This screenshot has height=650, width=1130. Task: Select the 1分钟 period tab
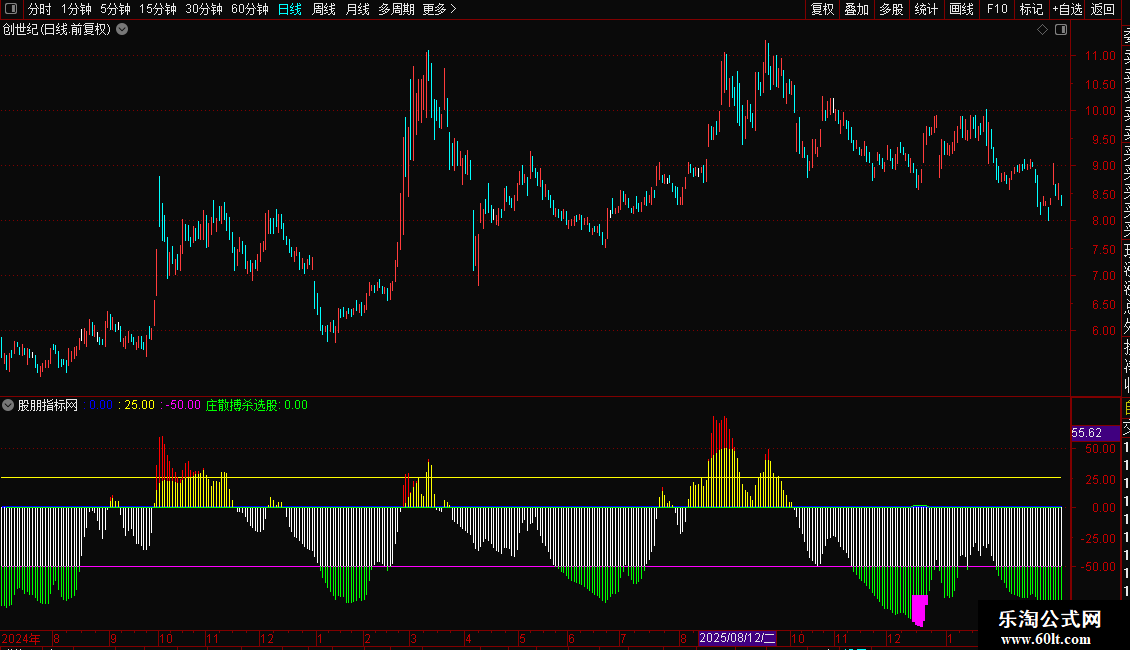pyautogui.click(x=76, y=9)
